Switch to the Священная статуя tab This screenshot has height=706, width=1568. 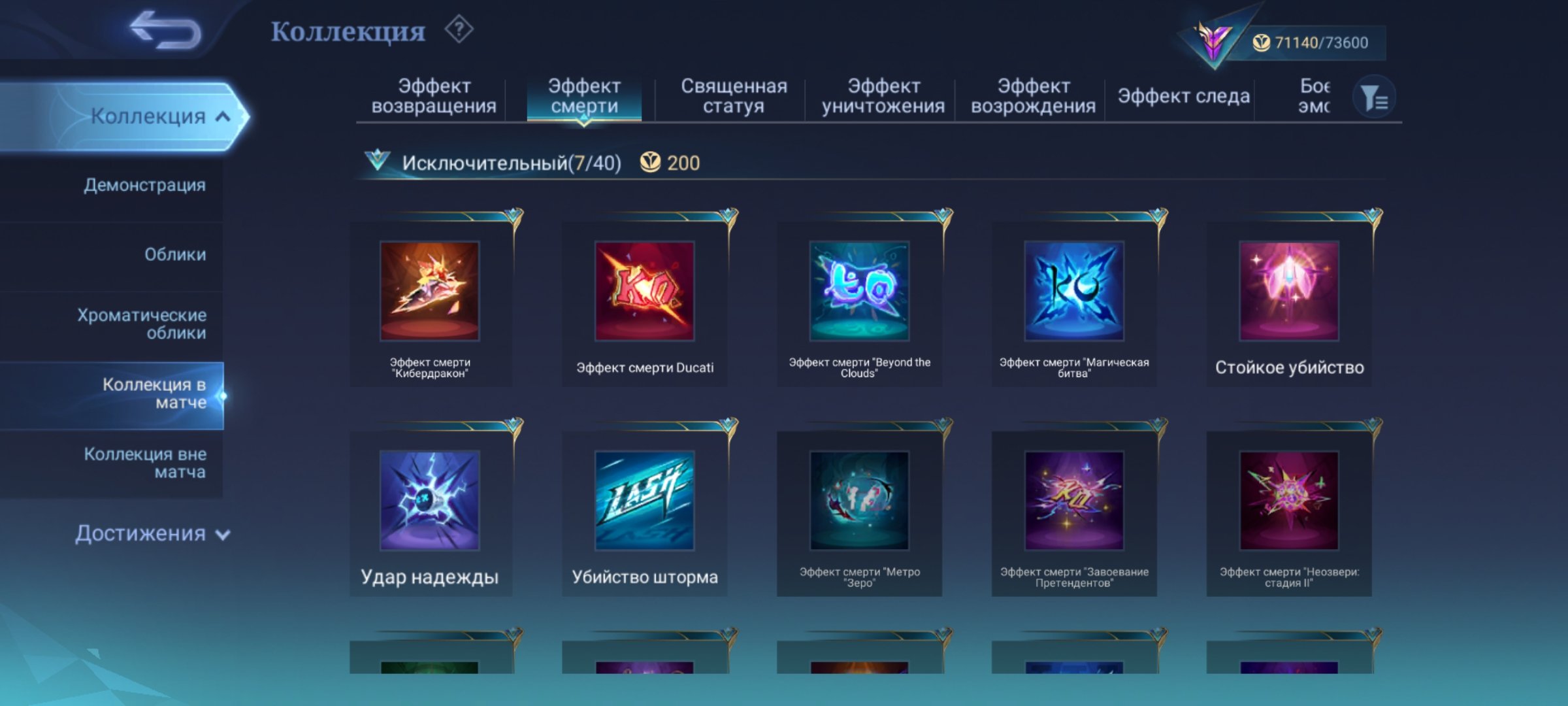pos(734,96)
